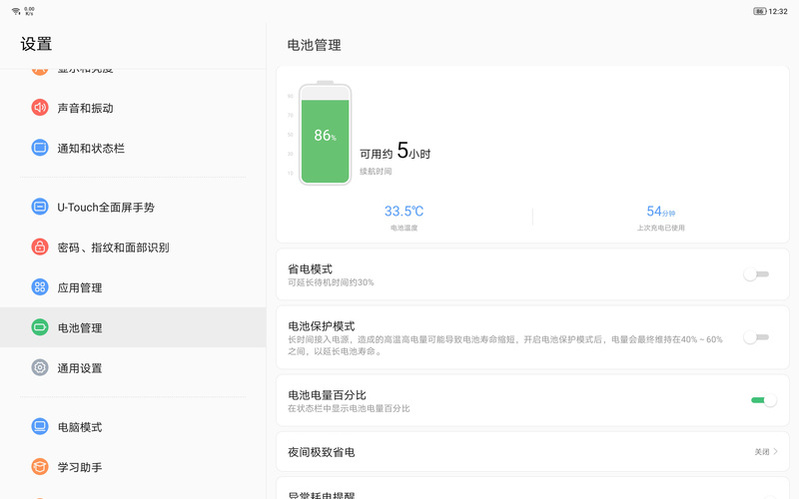Turn on 电池保护模式 toggle
Viewport: 799px width, 499px height.
click(756, 338)
